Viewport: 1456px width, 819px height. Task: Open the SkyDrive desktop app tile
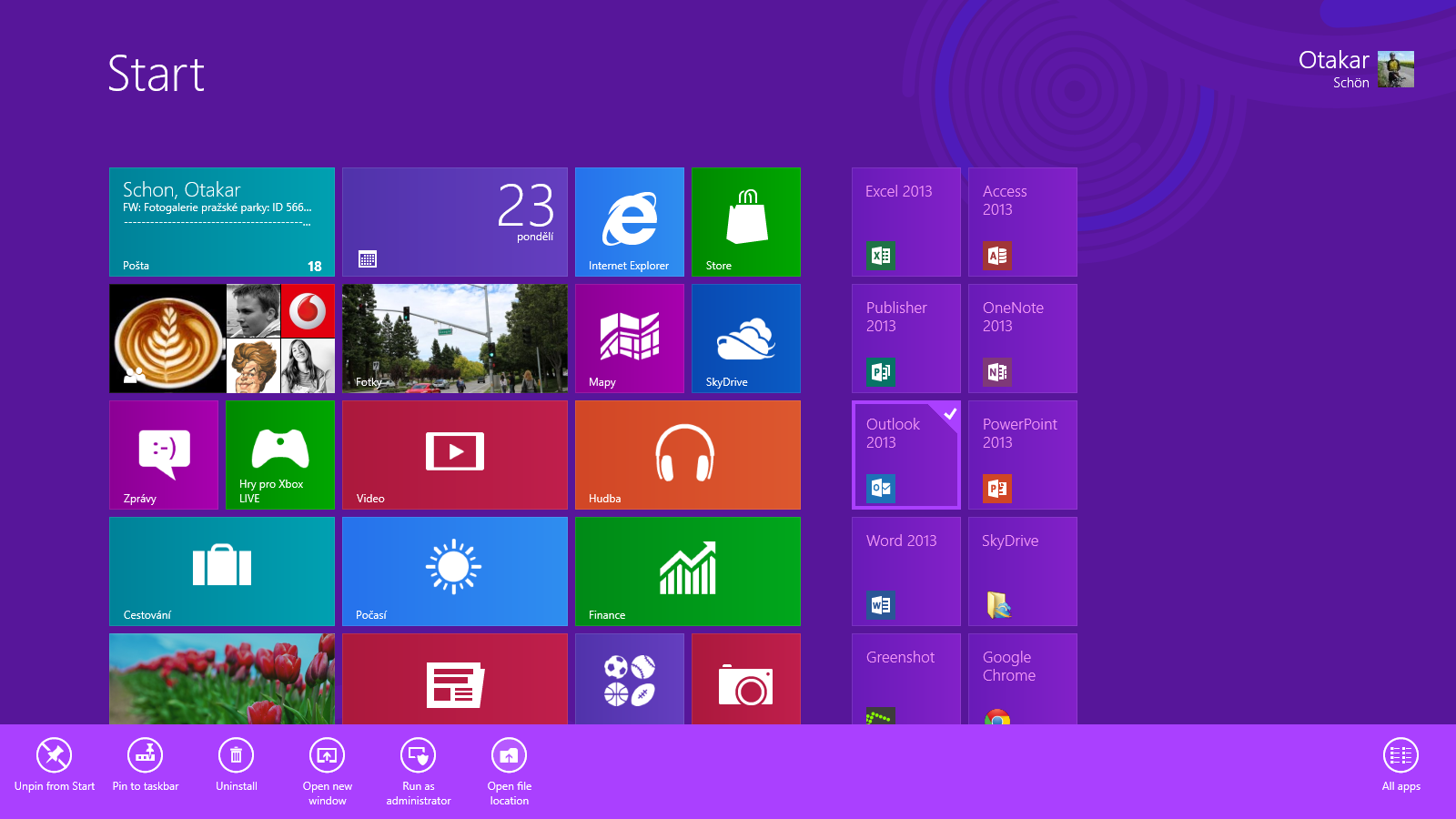coord(1023,571)
